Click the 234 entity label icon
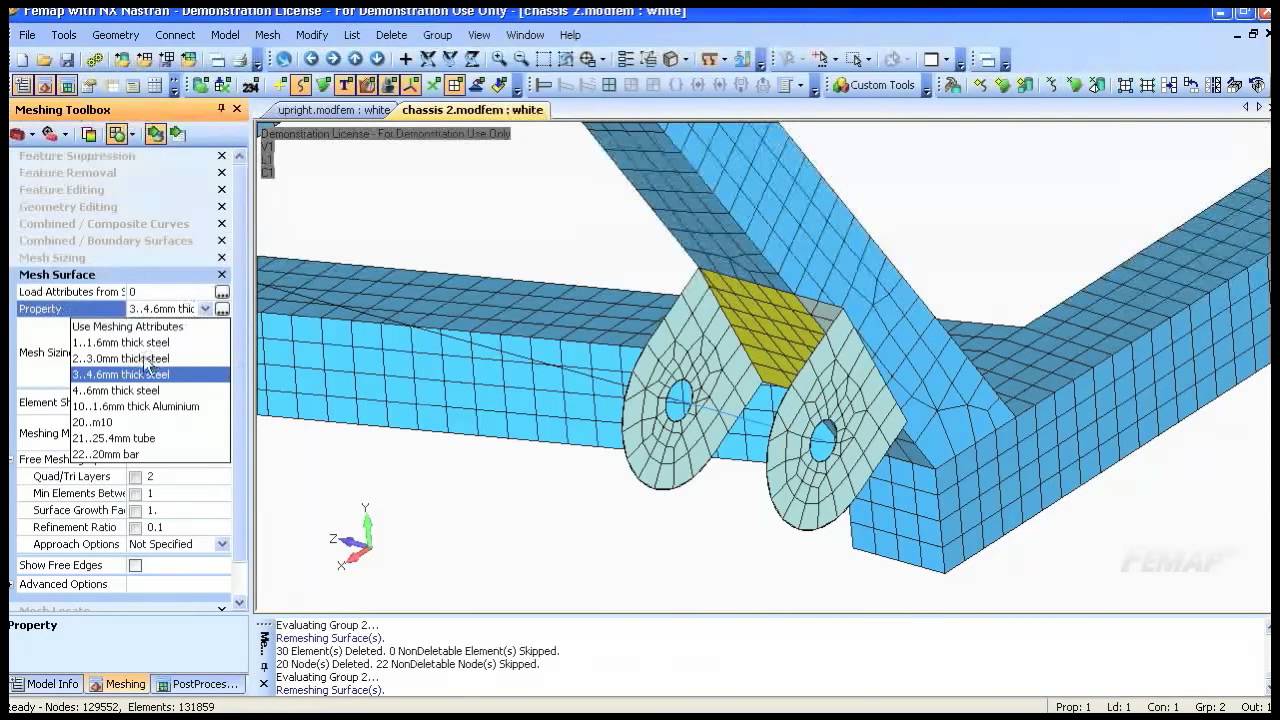The width and height of the screenshot is (1280, 720). 250,86
